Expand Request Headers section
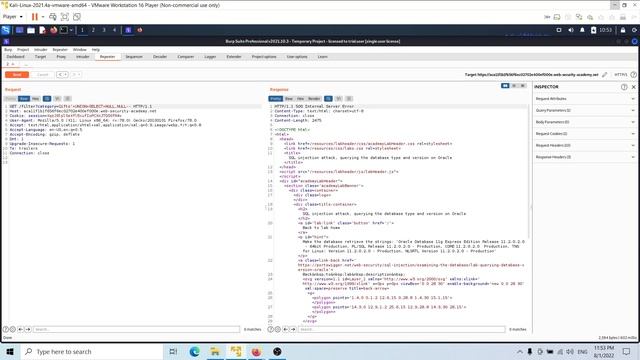Screen dimensions: 640x360 pos(585,145)
